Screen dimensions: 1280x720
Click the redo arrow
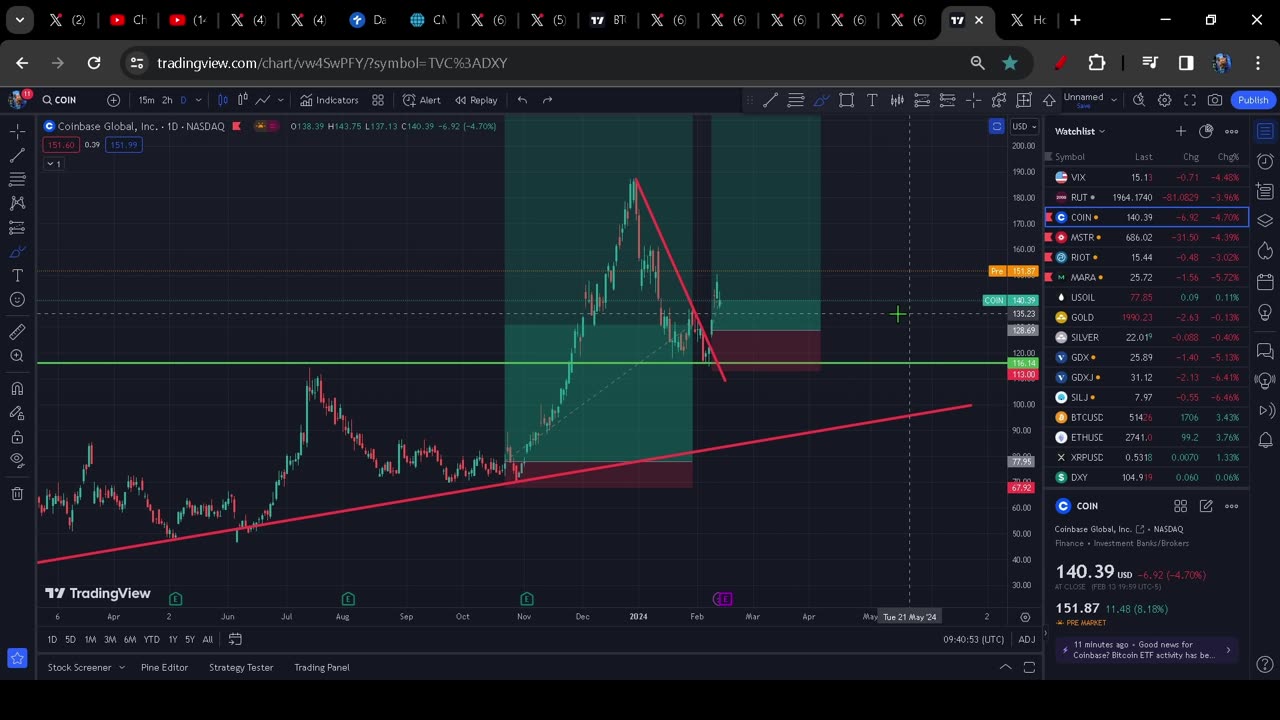[x=547, y=100]
